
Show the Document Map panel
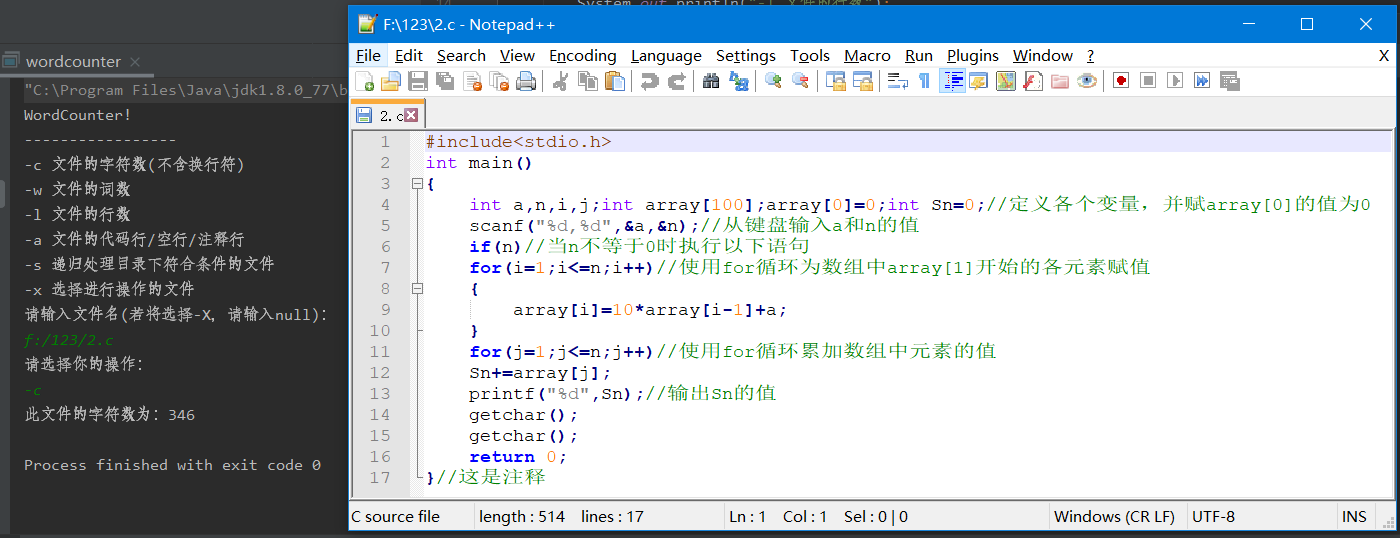click(x=1005, y=81)
